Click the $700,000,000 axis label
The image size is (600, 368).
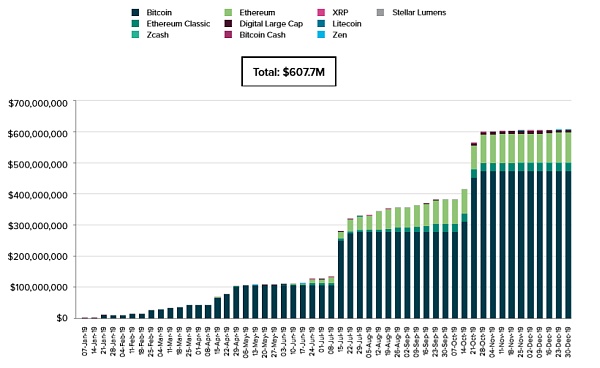38,103
